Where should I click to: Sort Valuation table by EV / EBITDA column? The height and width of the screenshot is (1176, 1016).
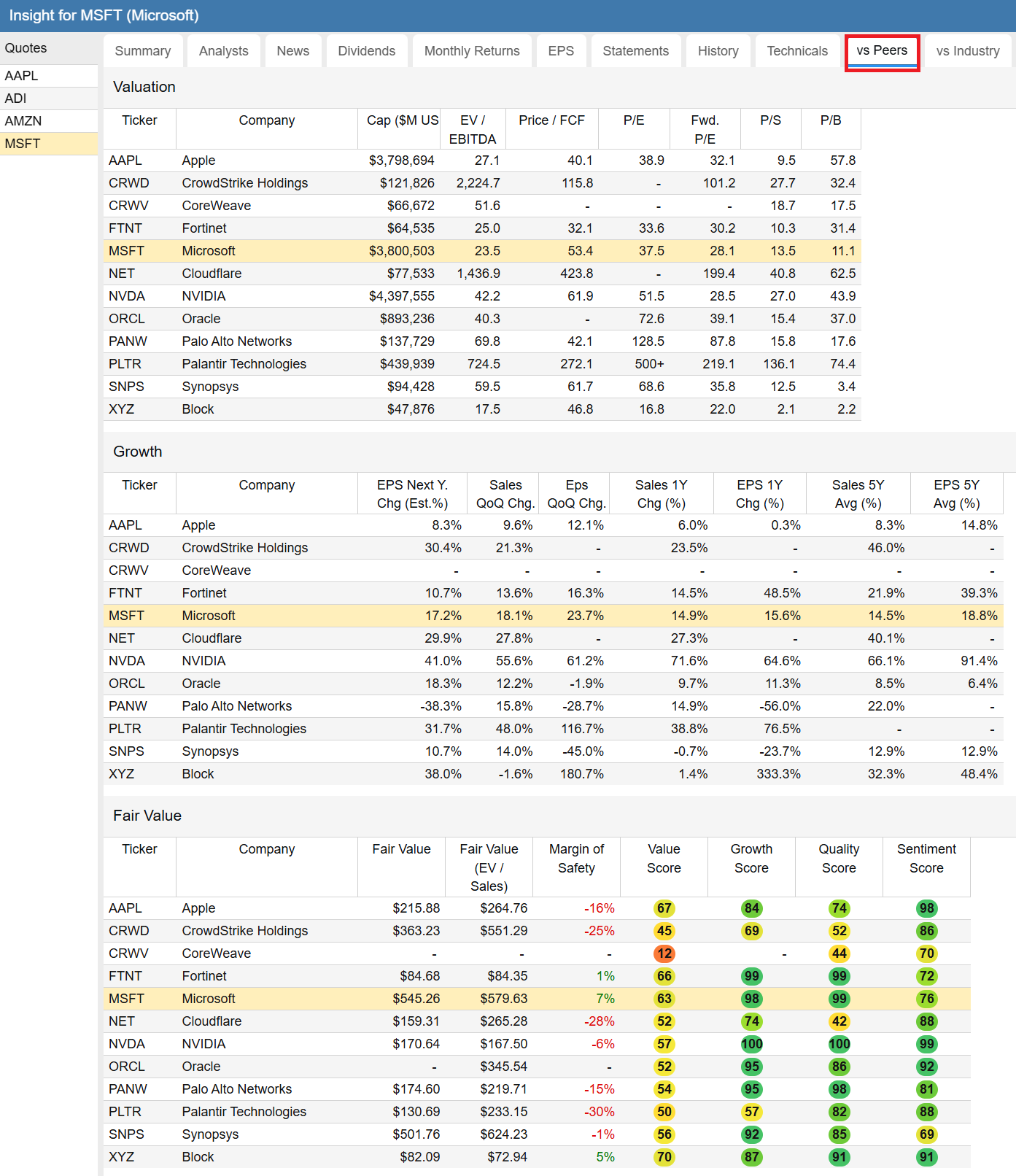click(x=473, y=129)
